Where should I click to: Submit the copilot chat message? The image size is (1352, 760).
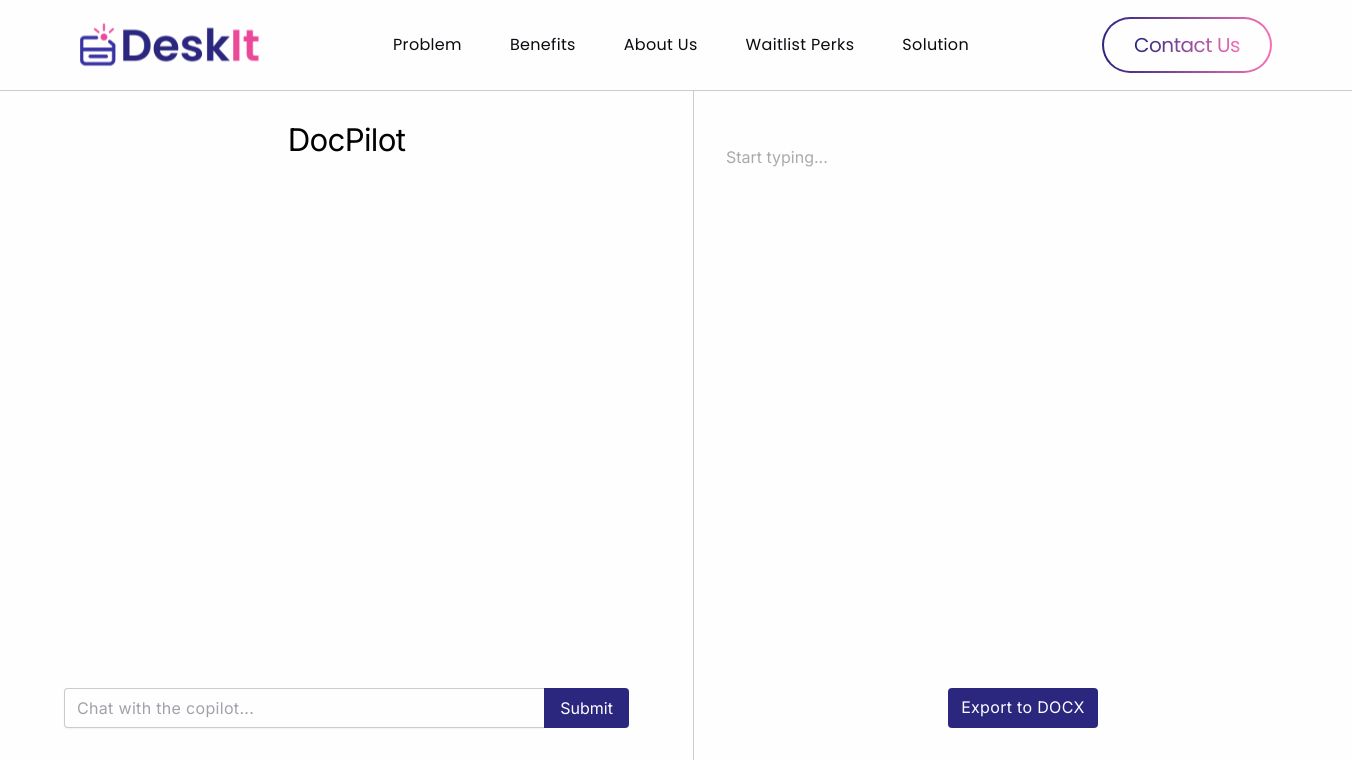coord(586,708)
